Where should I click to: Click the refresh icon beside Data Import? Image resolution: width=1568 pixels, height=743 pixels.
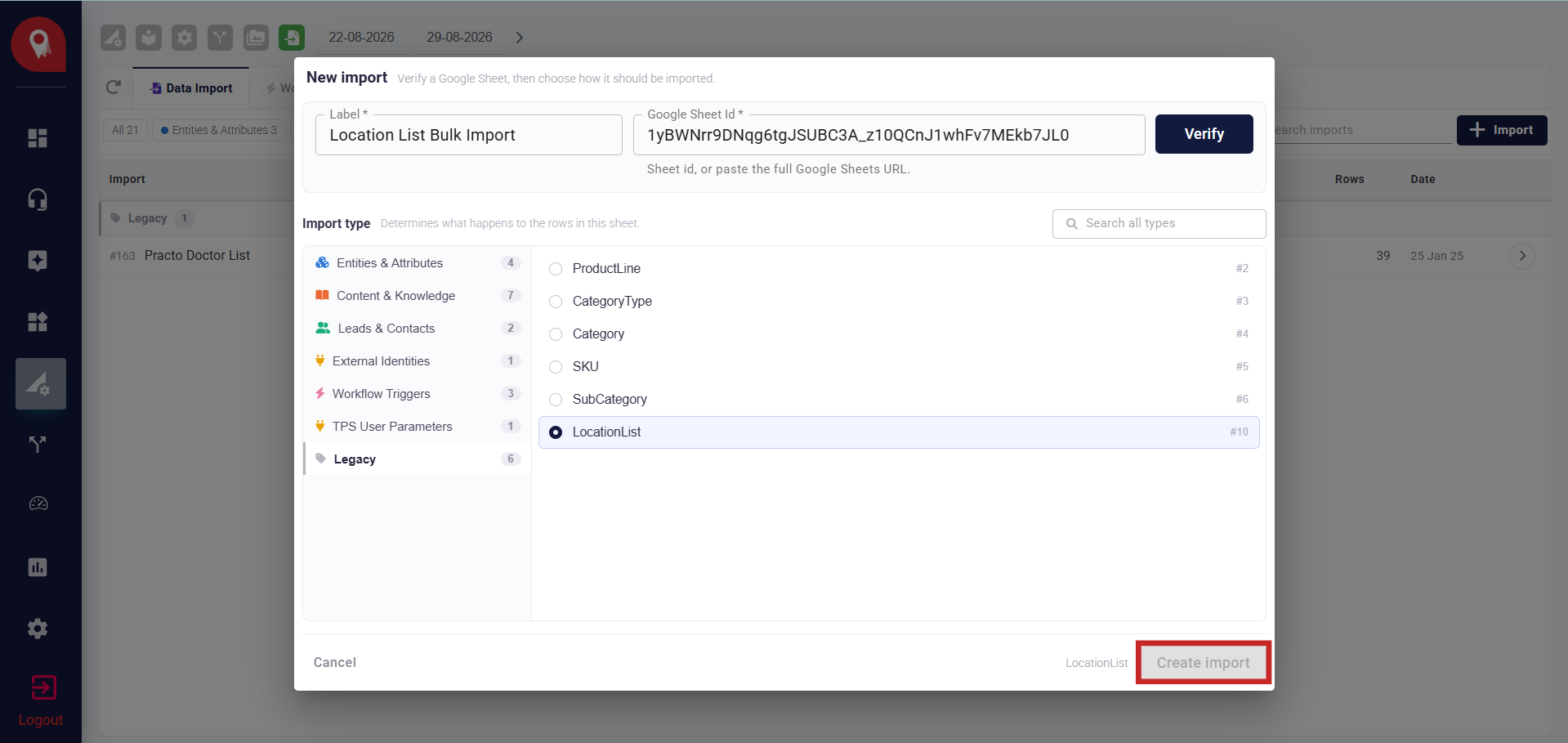click(114, 87)
